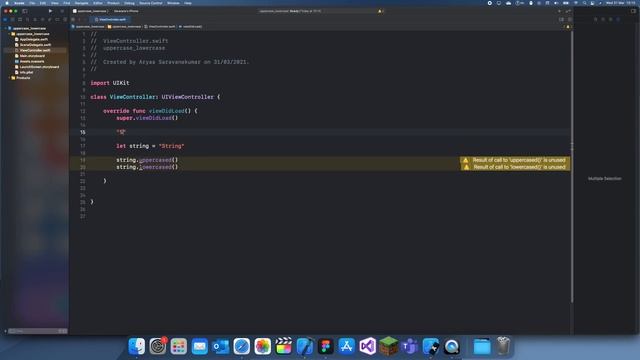The height and width of the screenshot is (360, 640).
Task: Open the Wi-Fi status menu
Action: click(576, 3)
